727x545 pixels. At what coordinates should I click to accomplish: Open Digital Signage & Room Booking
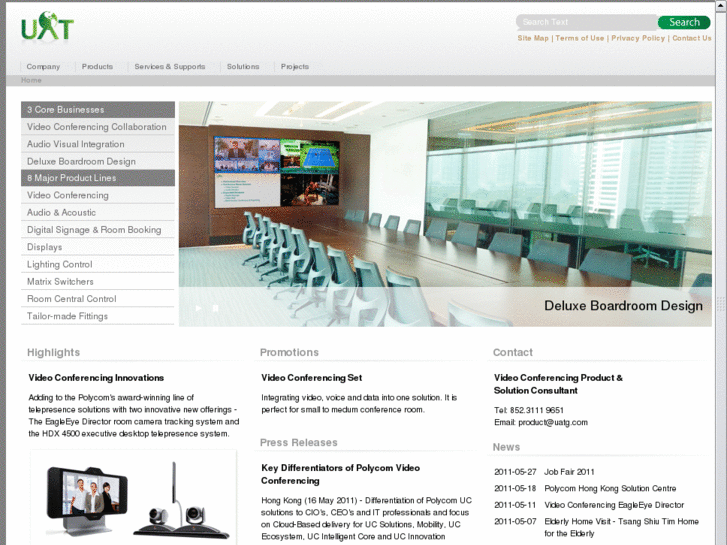[x=98, y=230]
